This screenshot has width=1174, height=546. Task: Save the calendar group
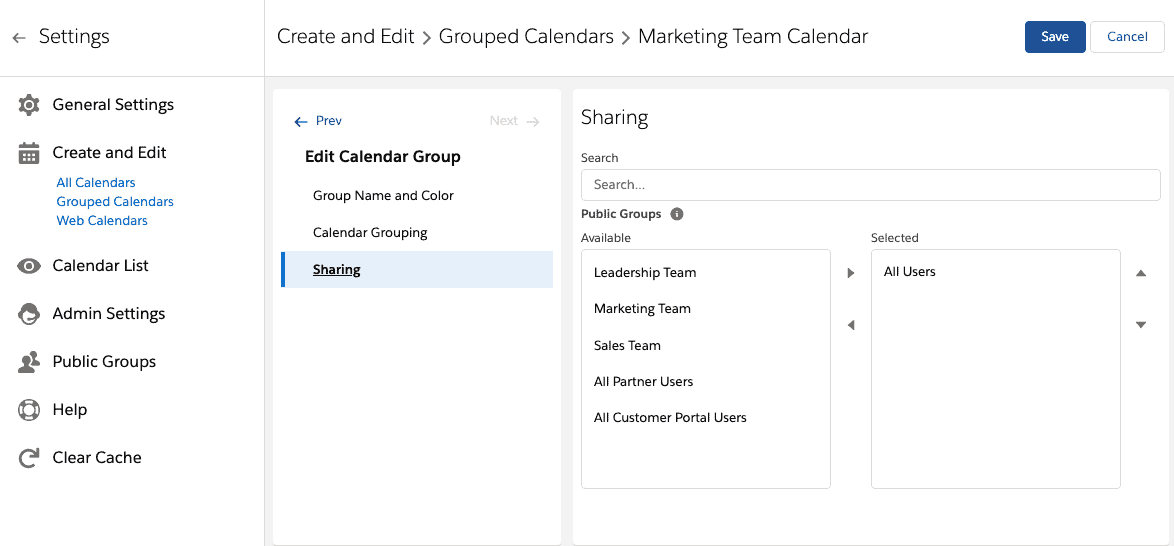(1055, 37)
